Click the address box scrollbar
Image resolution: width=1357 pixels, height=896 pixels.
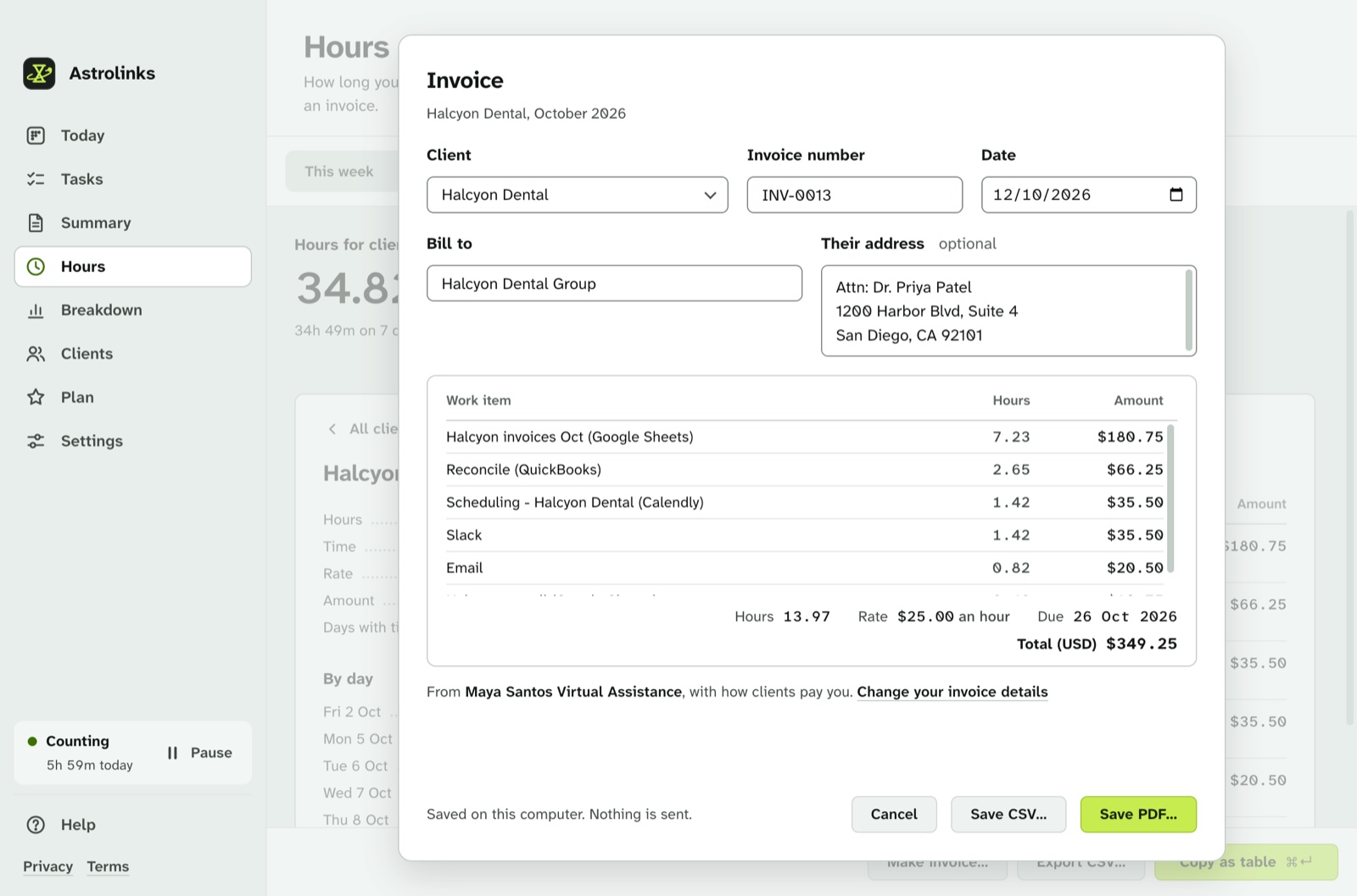1189,310
